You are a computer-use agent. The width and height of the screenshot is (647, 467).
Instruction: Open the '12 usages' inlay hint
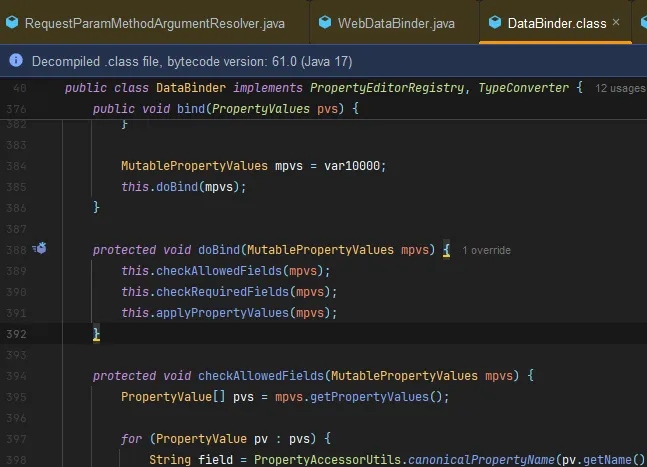[620, 88]
